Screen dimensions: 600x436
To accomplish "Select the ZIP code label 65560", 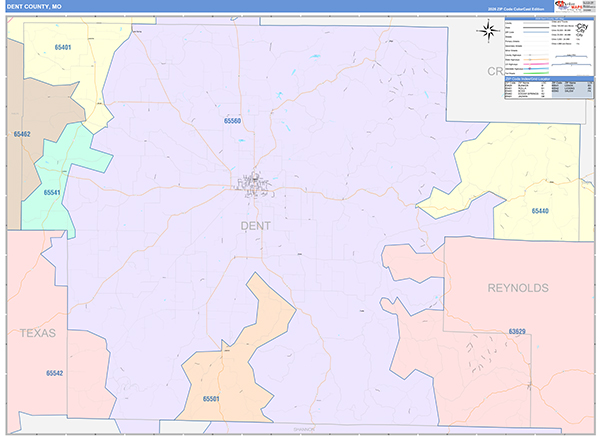I will (x=232, y=121).
